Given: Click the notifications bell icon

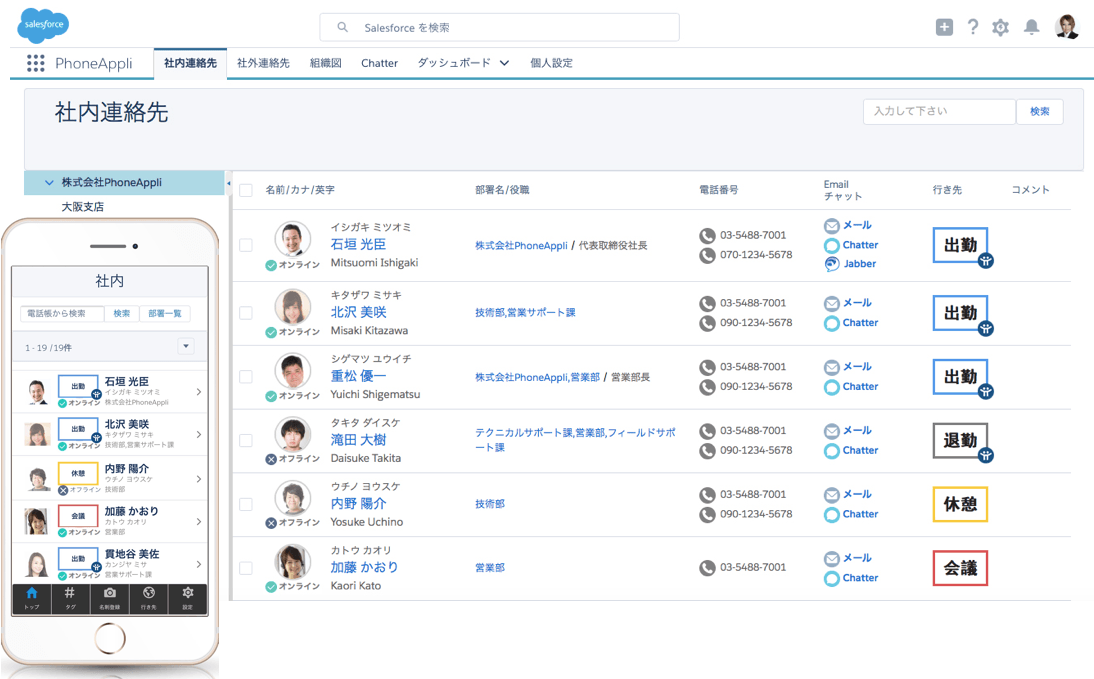Looking at the screenshot, I should pos(1031,28).
